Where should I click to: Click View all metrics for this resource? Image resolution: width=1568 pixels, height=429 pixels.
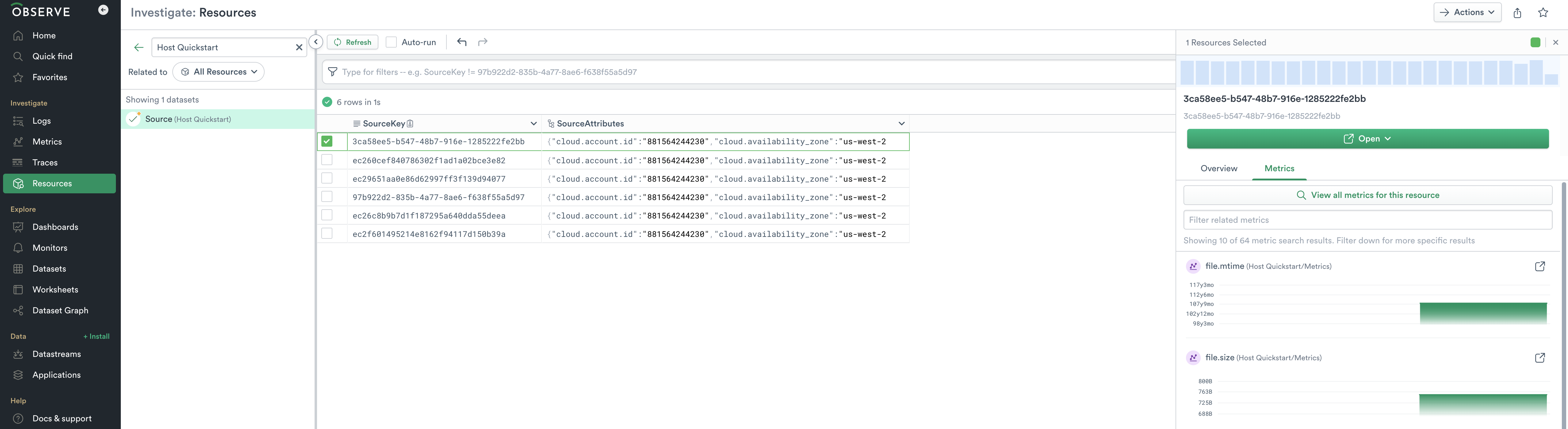[x=1367, y=195]
